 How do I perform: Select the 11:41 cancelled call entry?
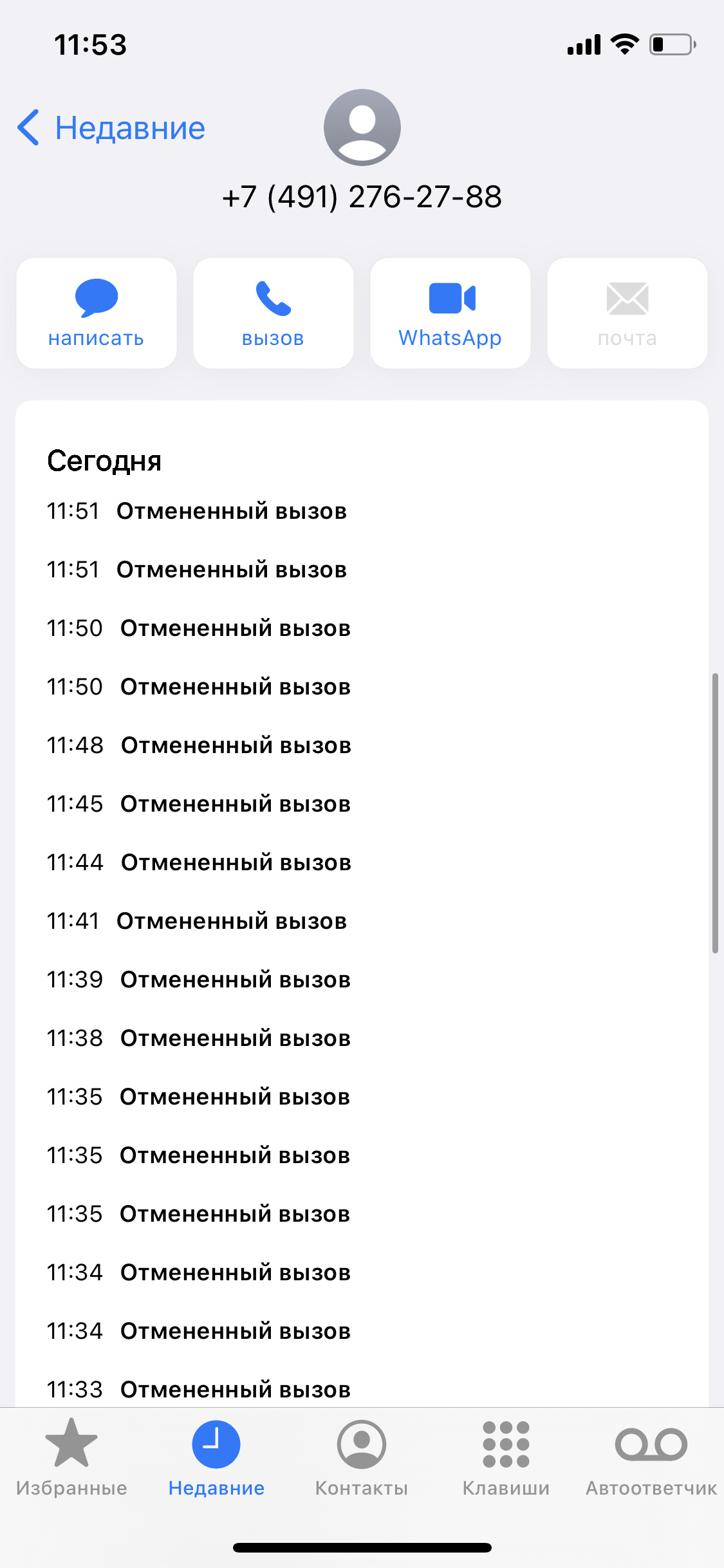pyautogui.click(x=197, y=921)
